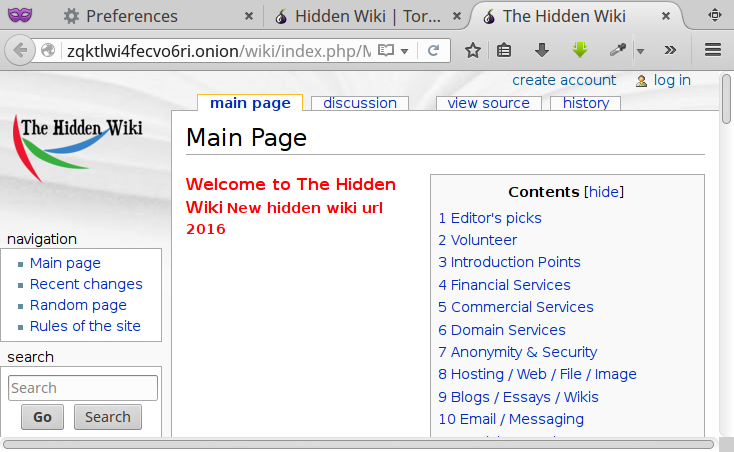Click the globe site identity icon
Screen dimensions: 734x452
pos(48,50)
